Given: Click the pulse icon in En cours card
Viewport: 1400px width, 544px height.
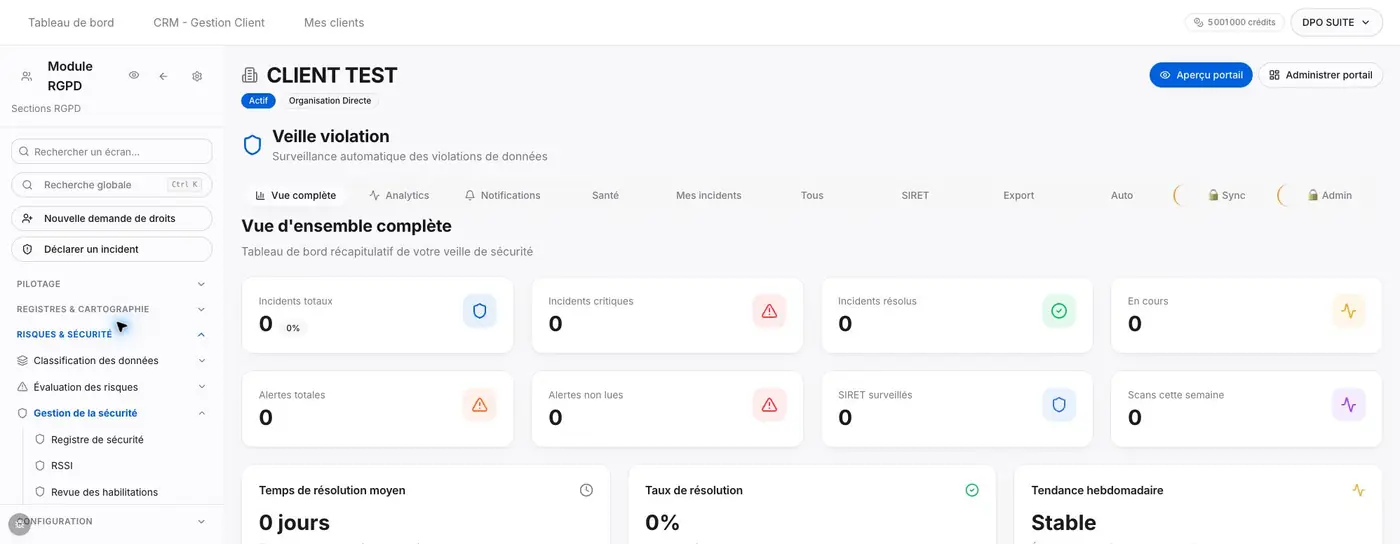Looking at the screenshot, I should (x=1349, y=311).
